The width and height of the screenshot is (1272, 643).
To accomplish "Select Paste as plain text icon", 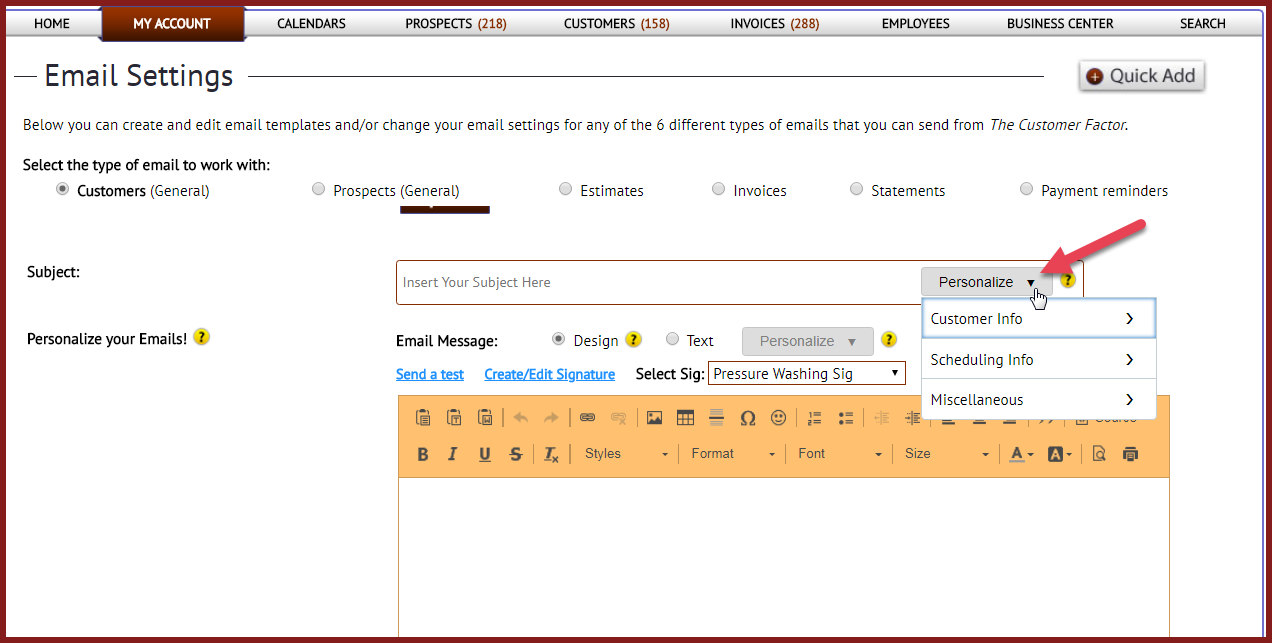I will (x=454, y=418).
